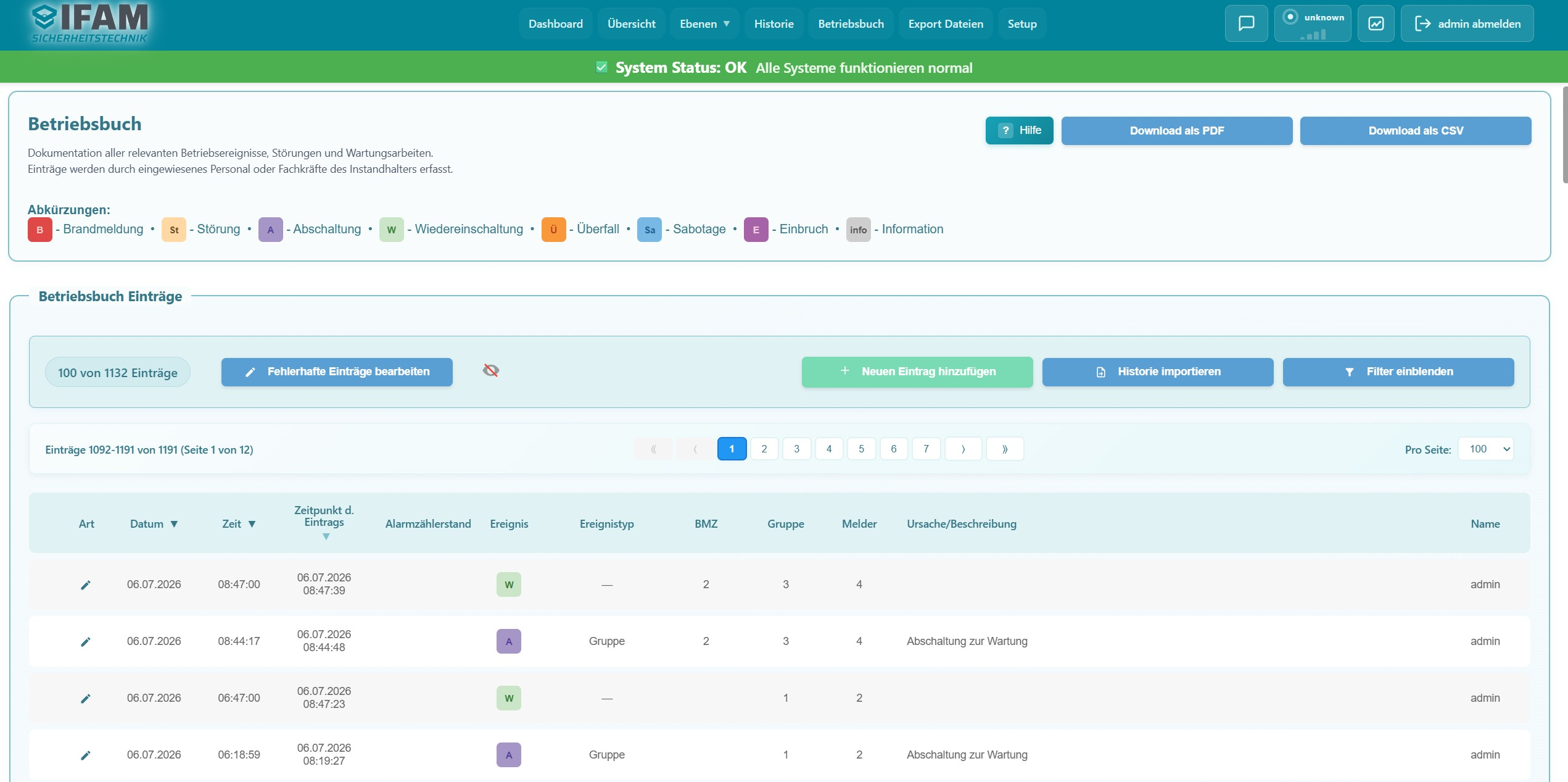
Task: Open the chat message icon in header
Action: [1246, 23]
